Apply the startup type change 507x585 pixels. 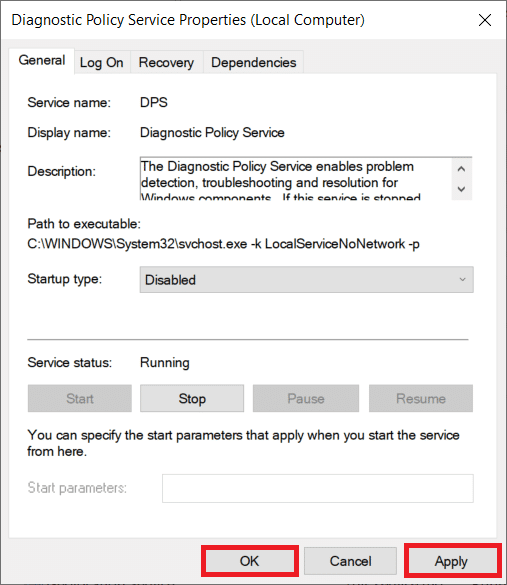[x=451, y=561]
